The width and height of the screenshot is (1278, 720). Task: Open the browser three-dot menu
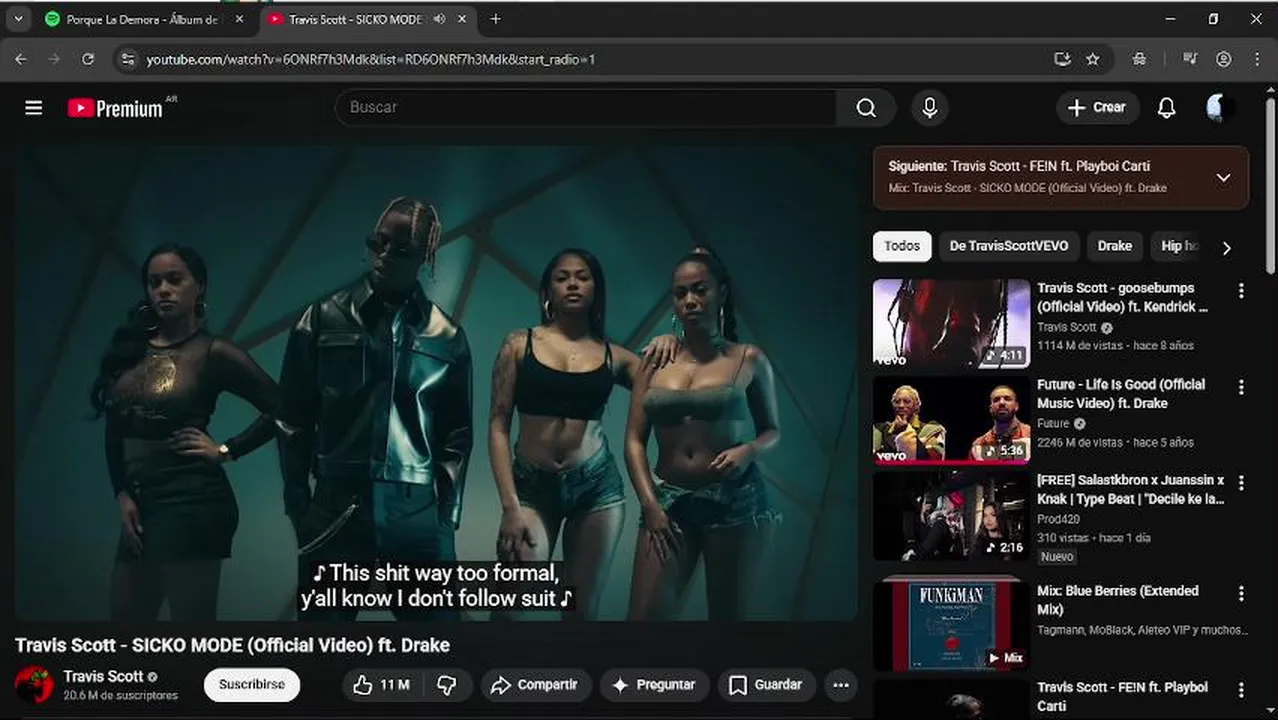[x=1256, y=59]
